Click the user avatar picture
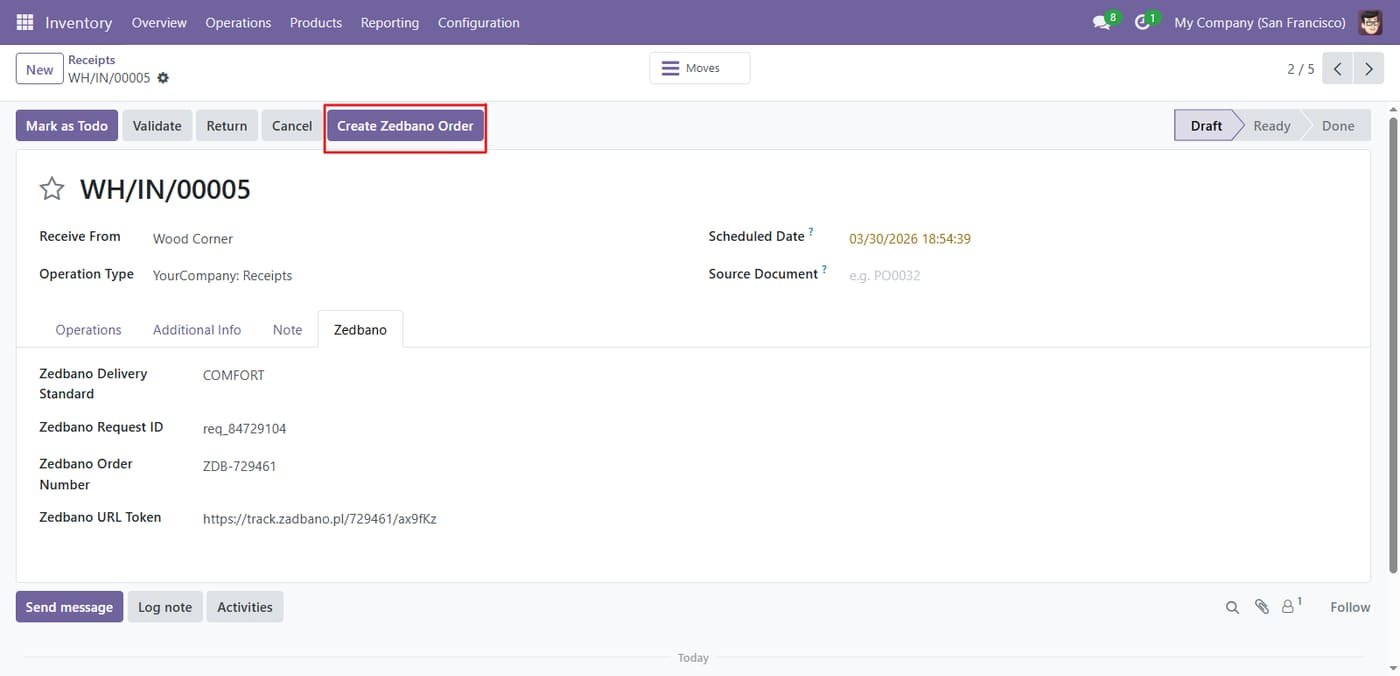 coord(1371,22)
